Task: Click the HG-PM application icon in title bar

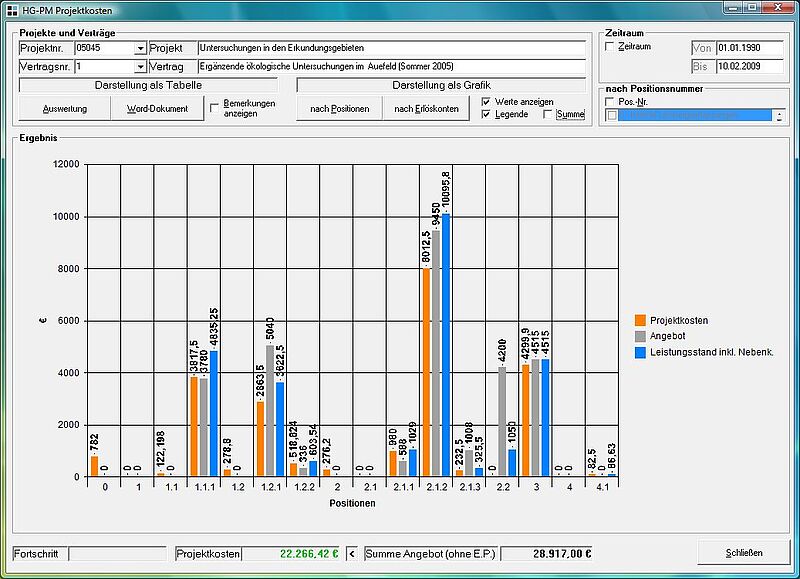Action: pos(10,9)
